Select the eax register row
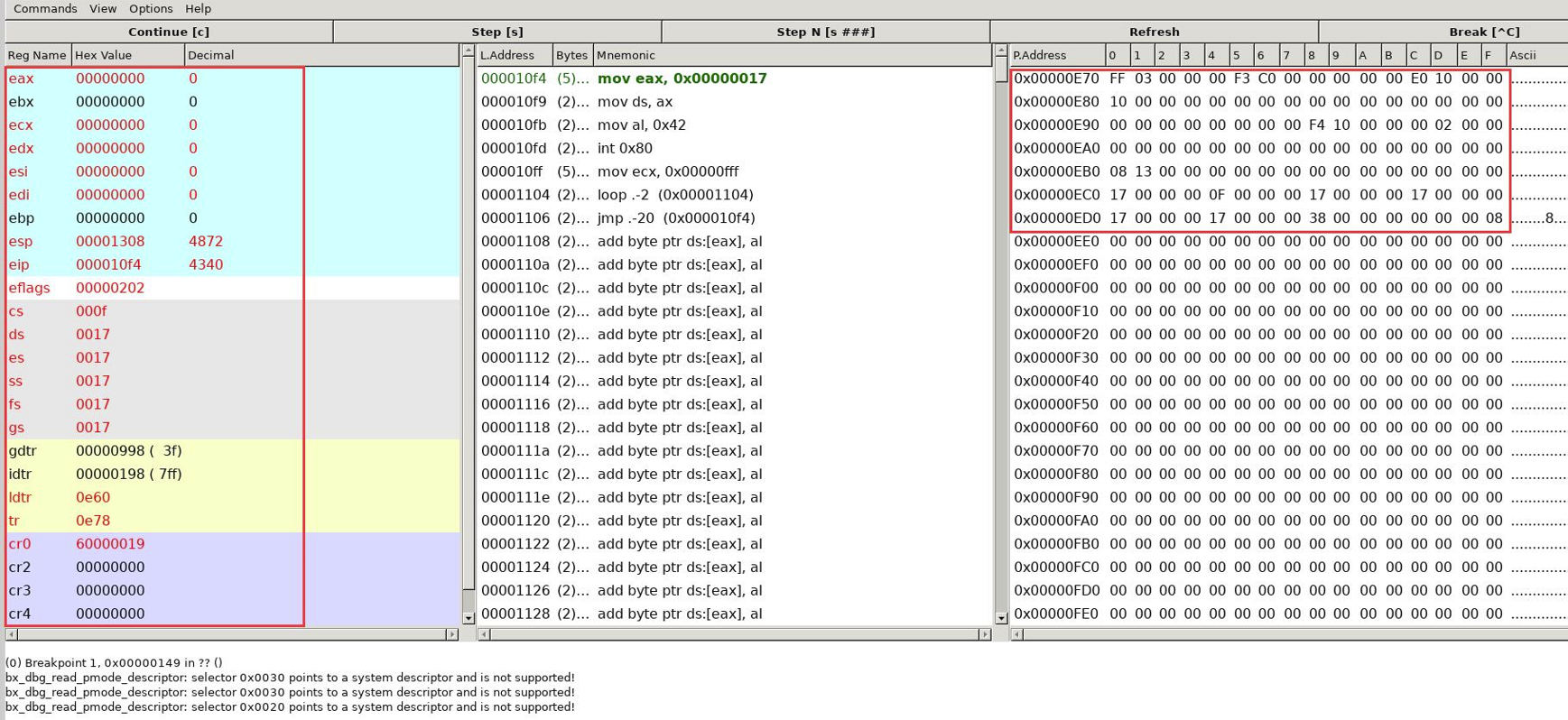The height and width of the screenshot is (720, 1568). pos(233,78)
